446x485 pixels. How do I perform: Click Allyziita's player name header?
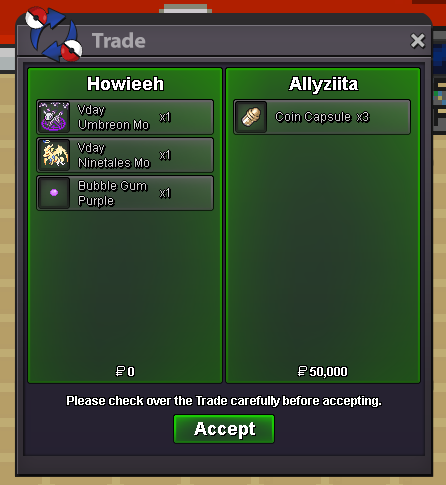pos(323,84)
